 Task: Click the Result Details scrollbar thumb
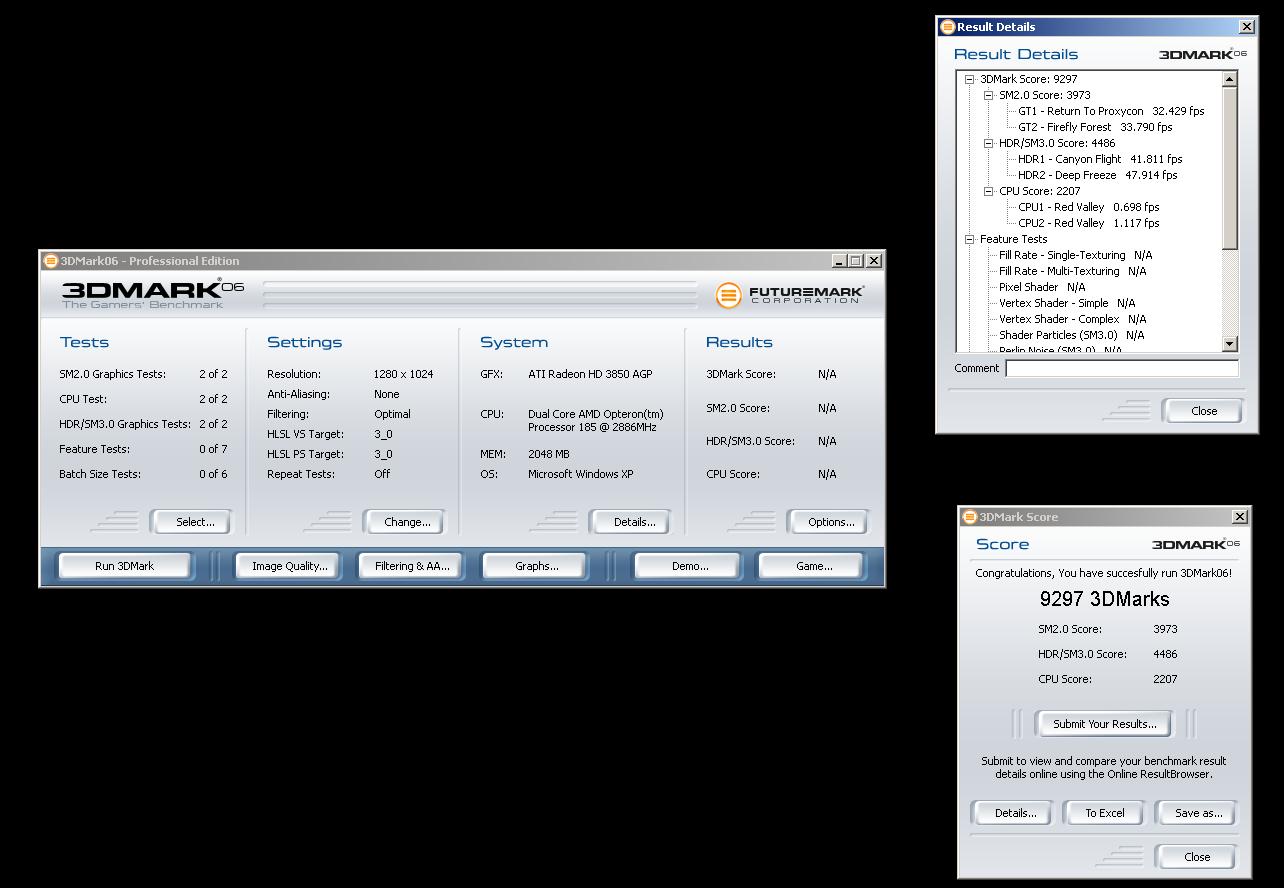pos(1230,168)
